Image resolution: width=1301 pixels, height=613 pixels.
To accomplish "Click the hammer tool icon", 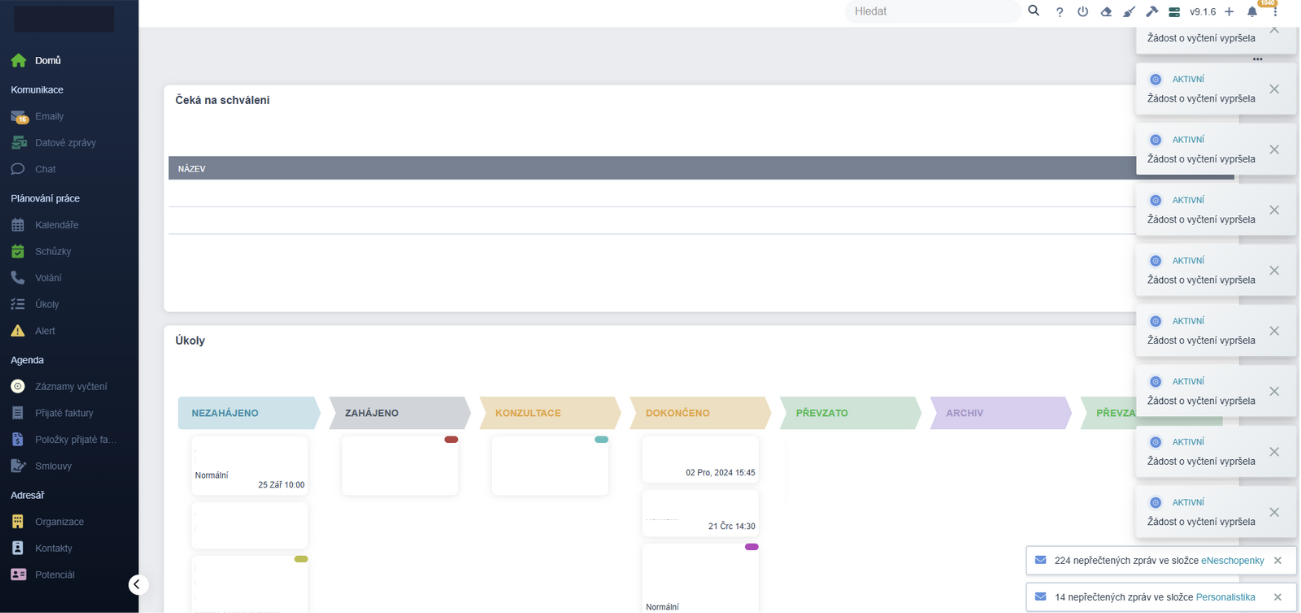I will pos(1152,12).
